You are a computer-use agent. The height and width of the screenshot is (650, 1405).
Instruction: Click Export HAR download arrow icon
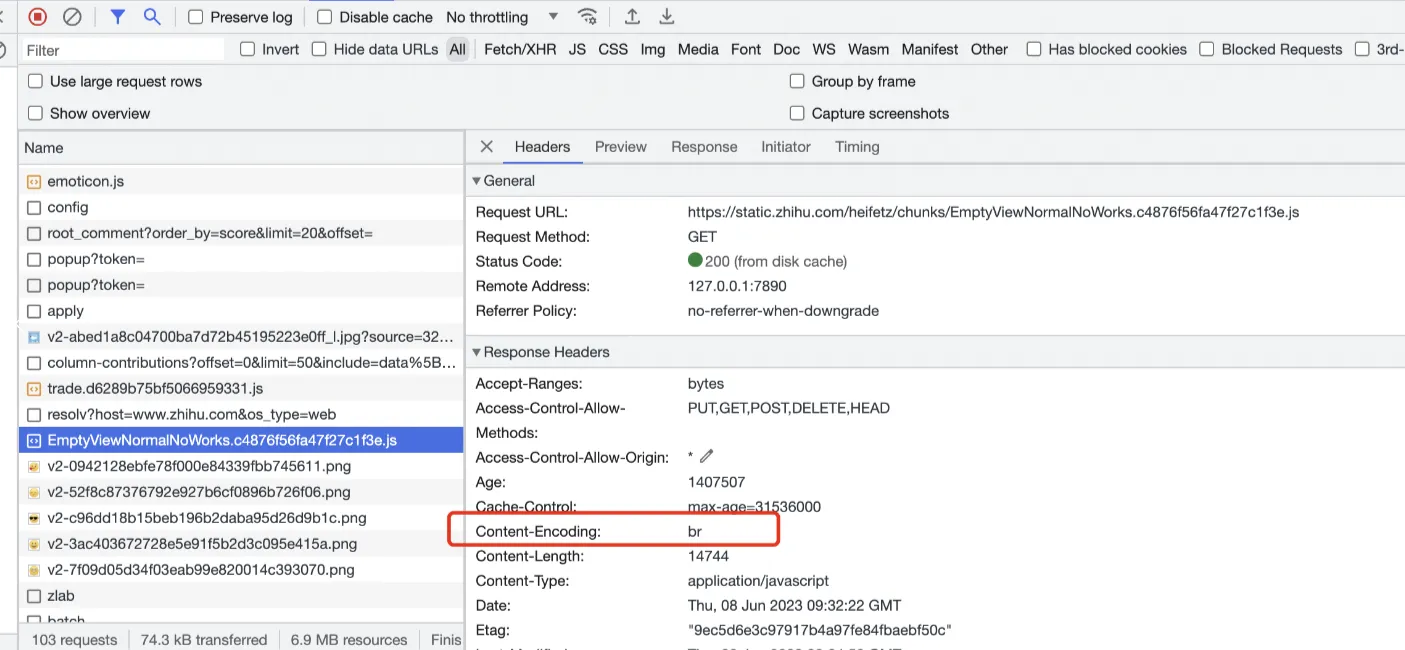(667, 16)
